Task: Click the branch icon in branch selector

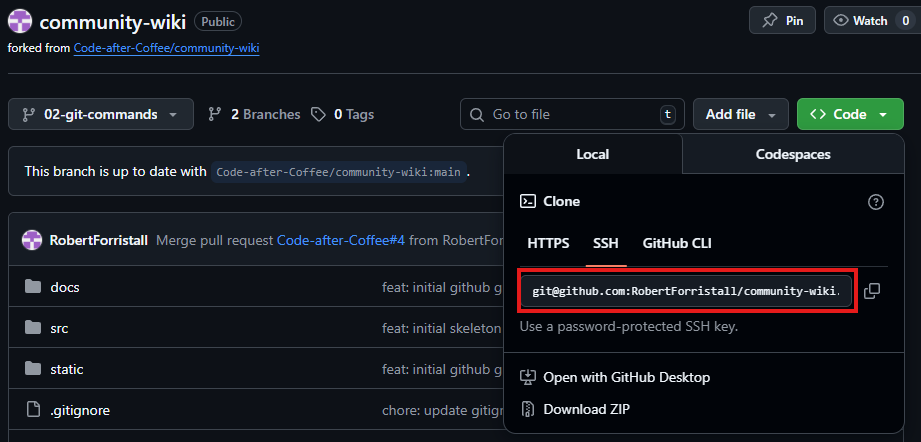Action: tap(28, 114)
